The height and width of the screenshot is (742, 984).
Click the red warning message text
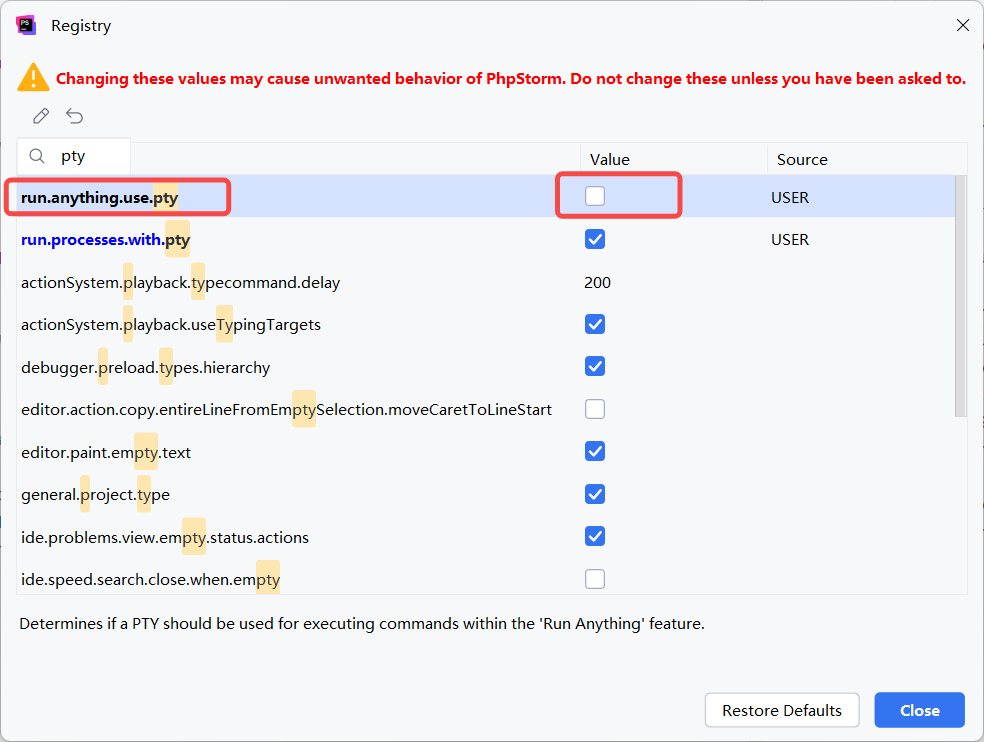pyautogui.click(x=511, y=78)
